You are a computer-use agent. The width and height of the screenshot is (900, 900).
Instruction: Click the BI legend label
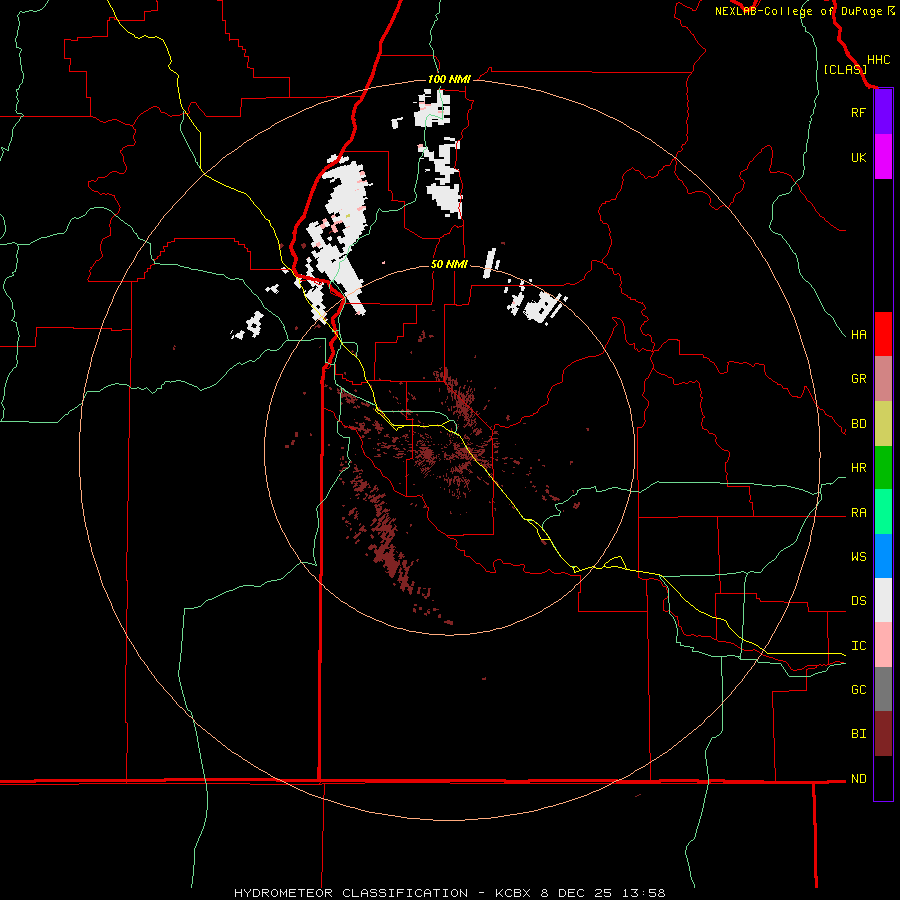tap(858, 734)
